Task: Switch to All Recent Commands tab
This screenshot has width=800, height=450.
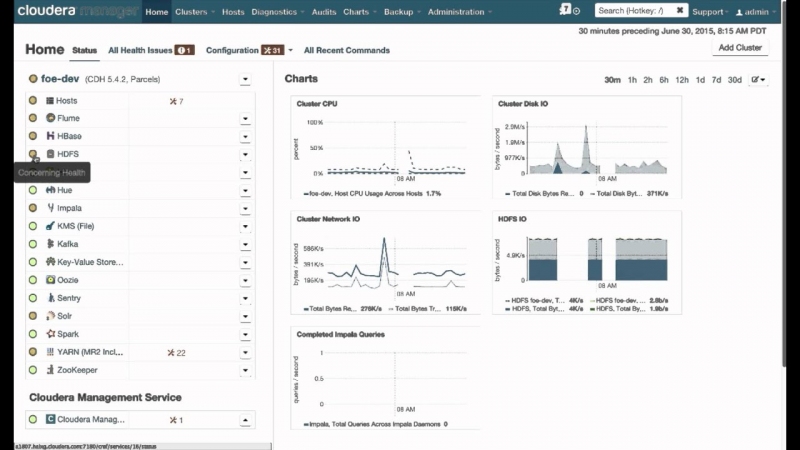Action: (x=347, y=50)
